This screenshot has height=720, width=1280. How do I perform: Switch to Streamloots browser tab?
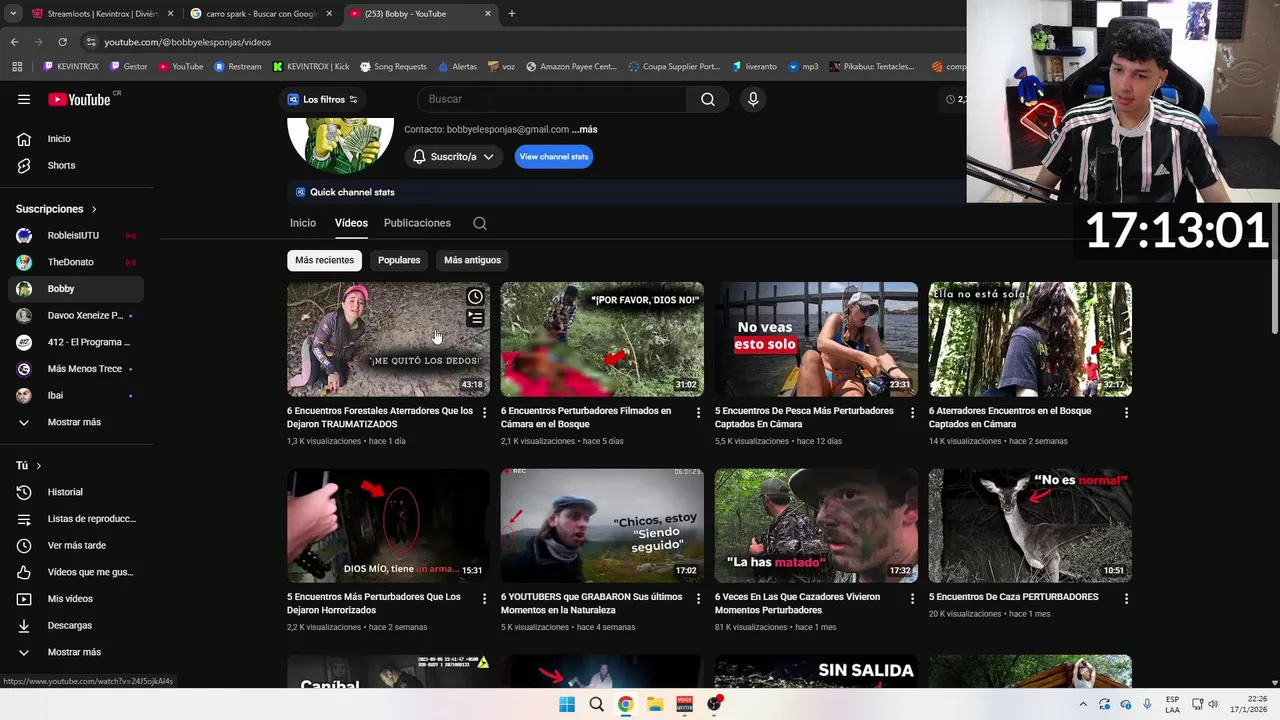click(x=100, y=14)
